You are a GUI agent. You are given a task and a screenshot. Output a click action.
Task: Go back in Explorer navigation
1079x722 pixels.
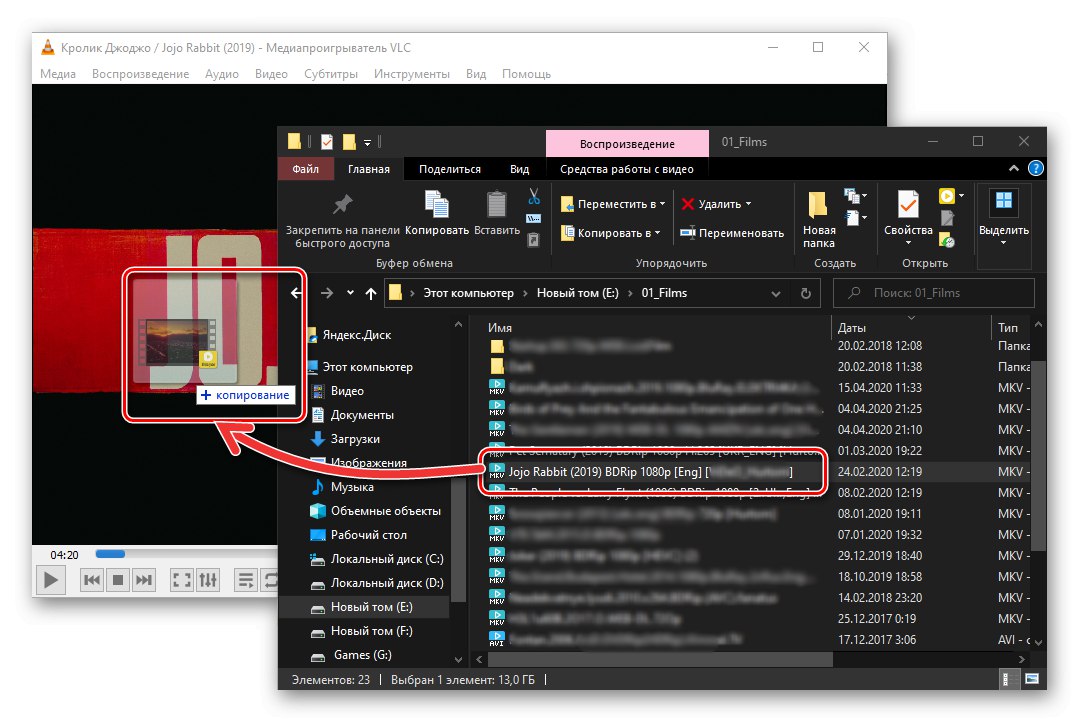297,293
